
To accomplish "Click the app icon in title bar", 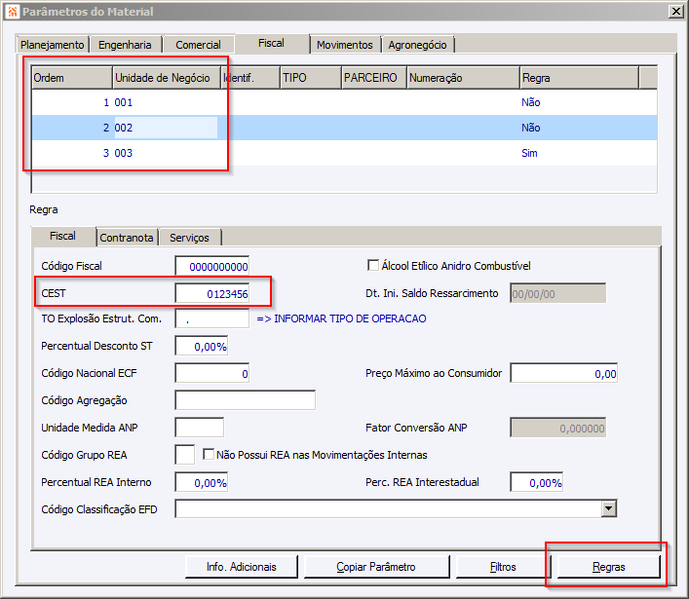I will (13, 11).
